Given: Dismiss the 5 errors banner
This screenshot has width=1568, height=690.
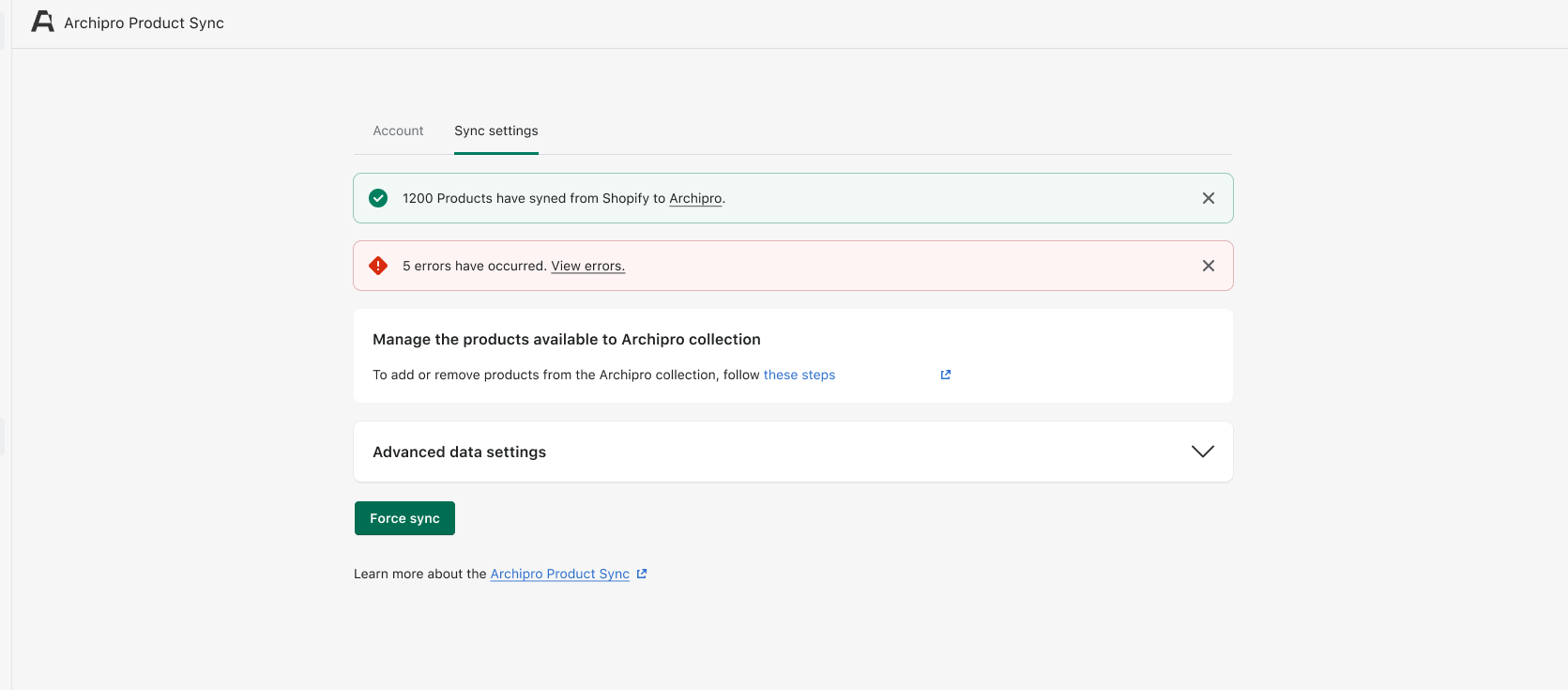Looking at the screenshot, I should point(1209,266).
